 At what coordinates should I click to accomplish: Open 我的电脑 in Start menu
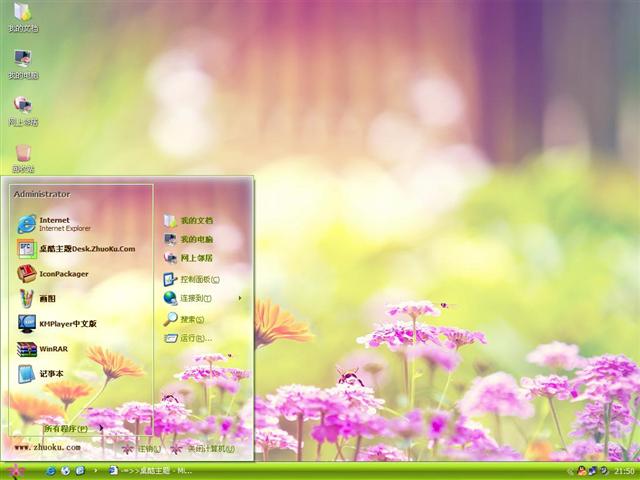coord(188,239)
